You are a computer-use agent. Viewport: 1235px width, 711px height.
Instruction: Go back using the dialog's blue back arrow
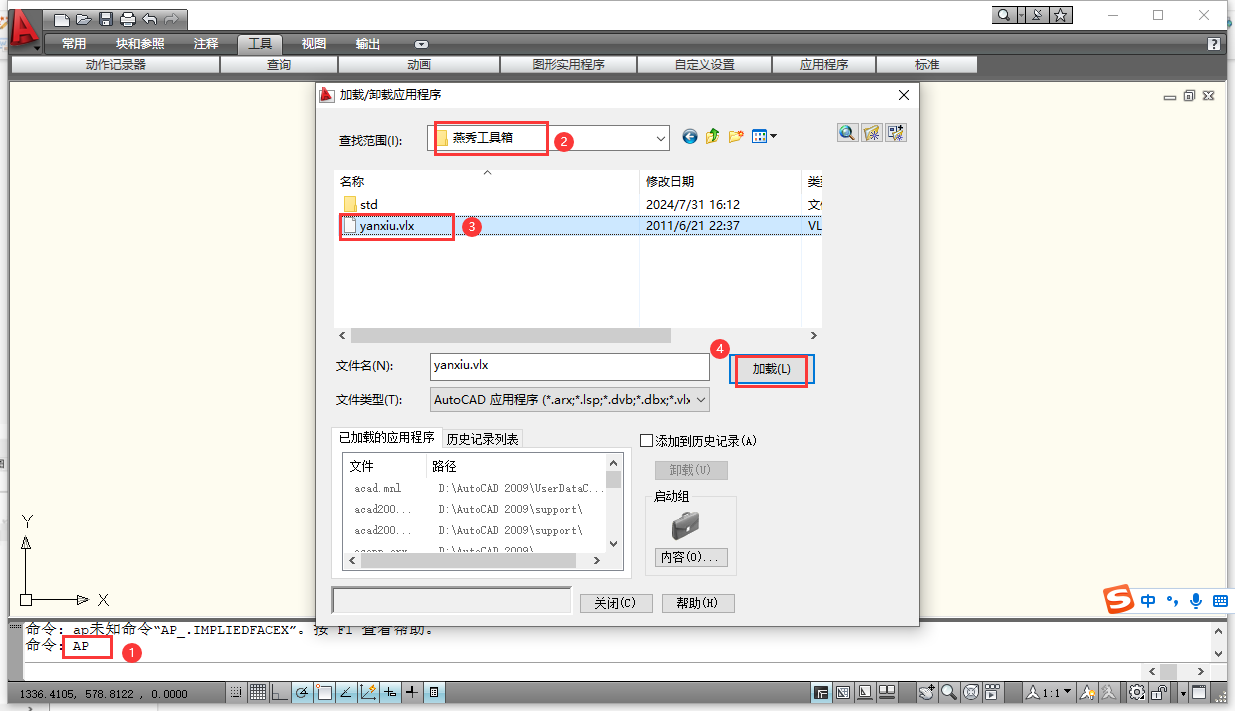689,136
